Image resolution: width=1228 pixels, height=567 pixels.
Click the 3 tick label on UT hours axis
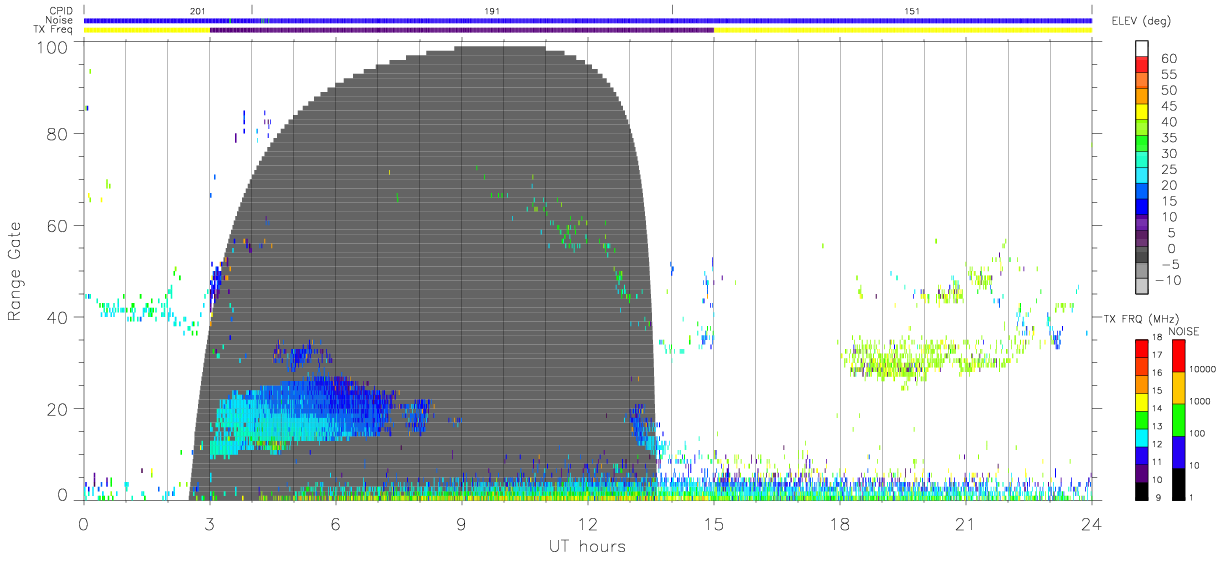[209, 523]
